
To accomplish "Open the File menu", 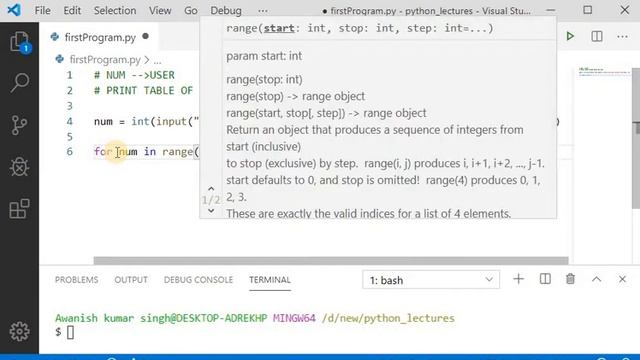I will tap(42, 11).
